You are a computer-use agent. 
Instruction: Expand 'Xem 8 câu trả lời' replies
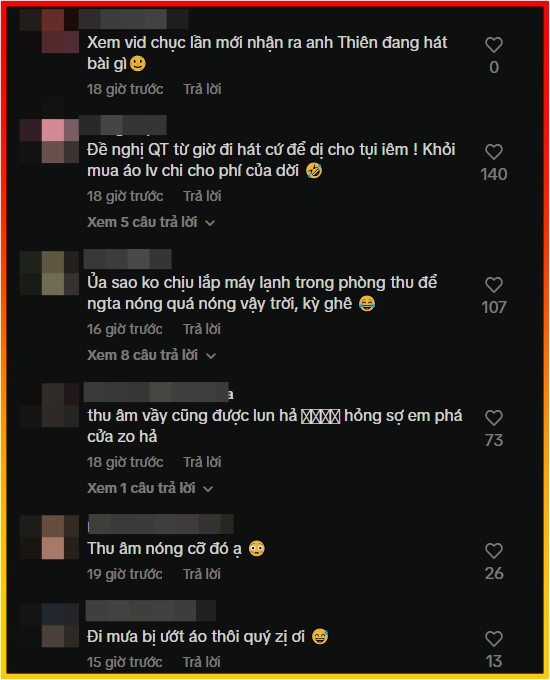[151, 356]
